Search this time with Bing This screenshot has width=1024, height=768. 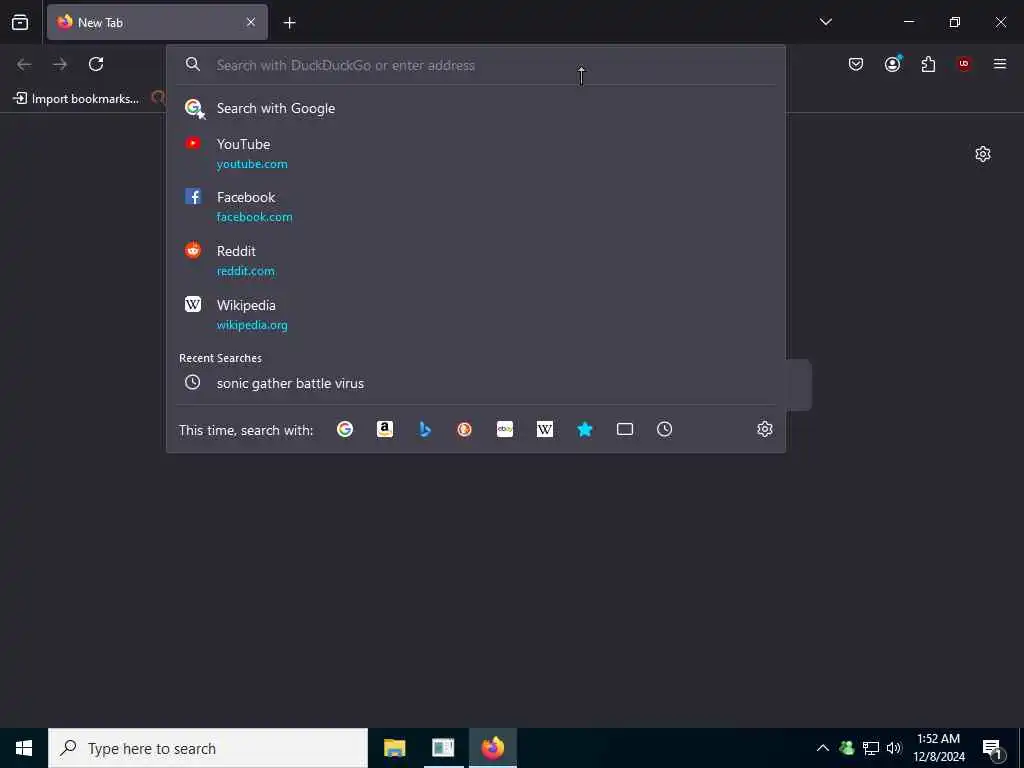(x=424, y=429)
